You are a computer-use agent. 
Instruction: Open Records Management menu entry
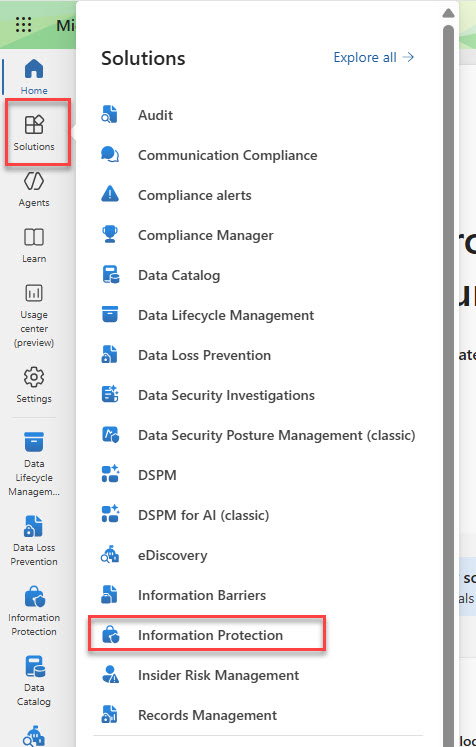(207, 716)
